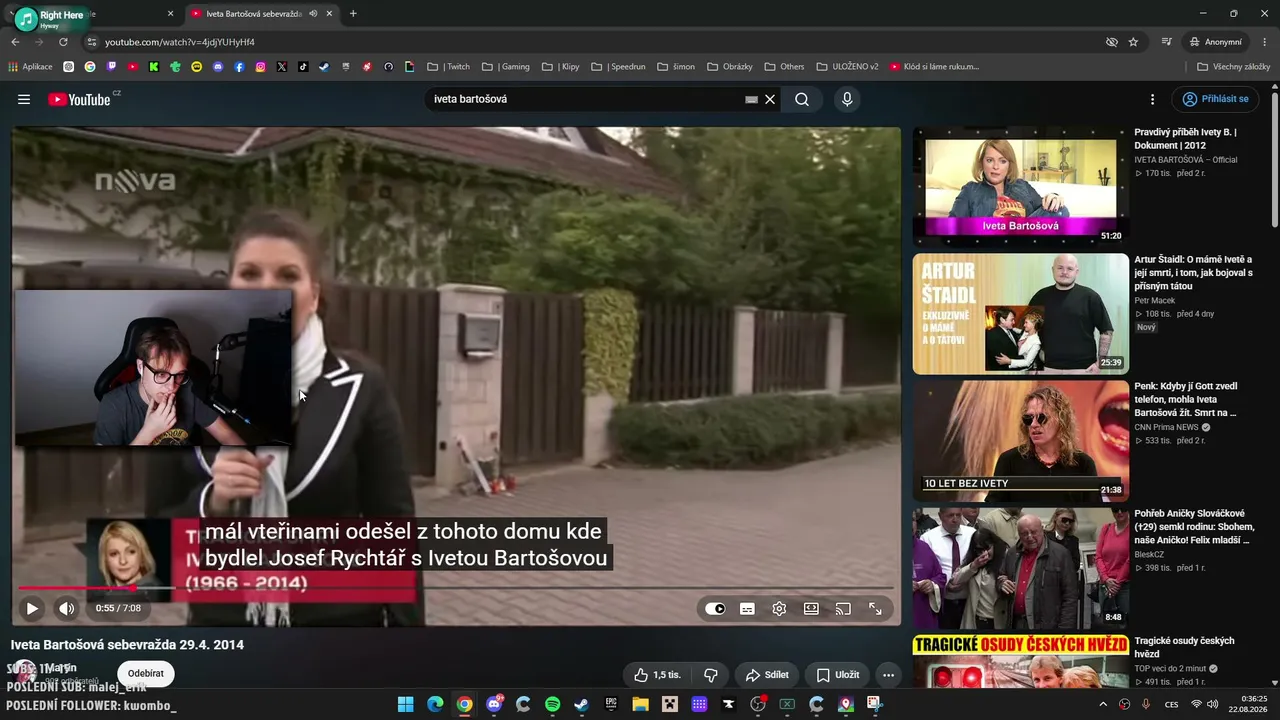
Task: Open the Chrome three-dot menu
Action: point(1265,42)
